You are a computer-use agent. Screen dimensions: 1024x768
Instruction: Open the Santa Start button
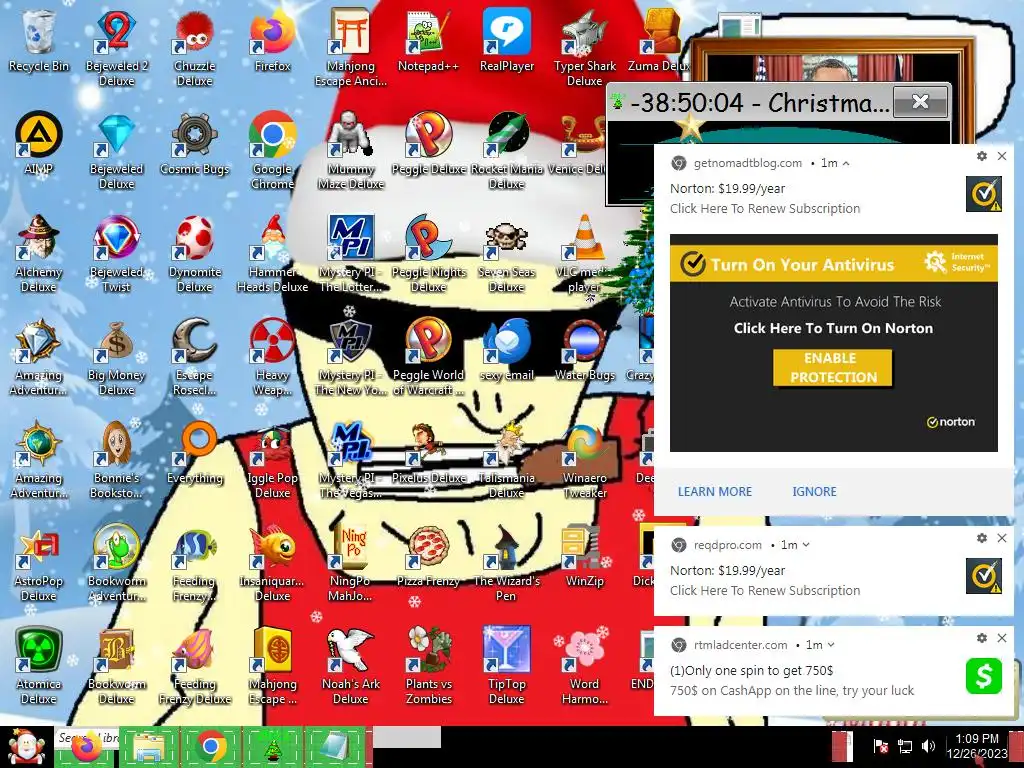pyautogui.click(x=26, y=748)
